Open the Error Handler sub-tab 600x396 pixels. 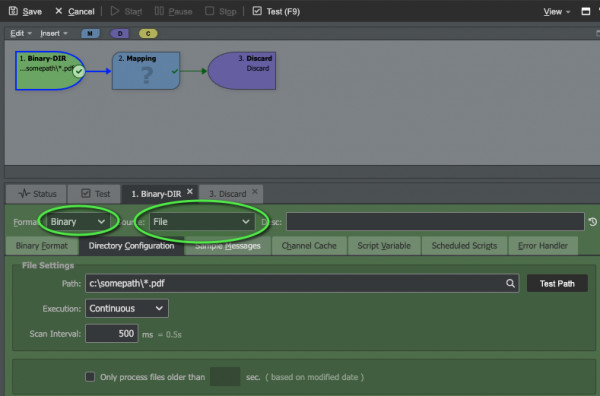(x=543, y=246)
